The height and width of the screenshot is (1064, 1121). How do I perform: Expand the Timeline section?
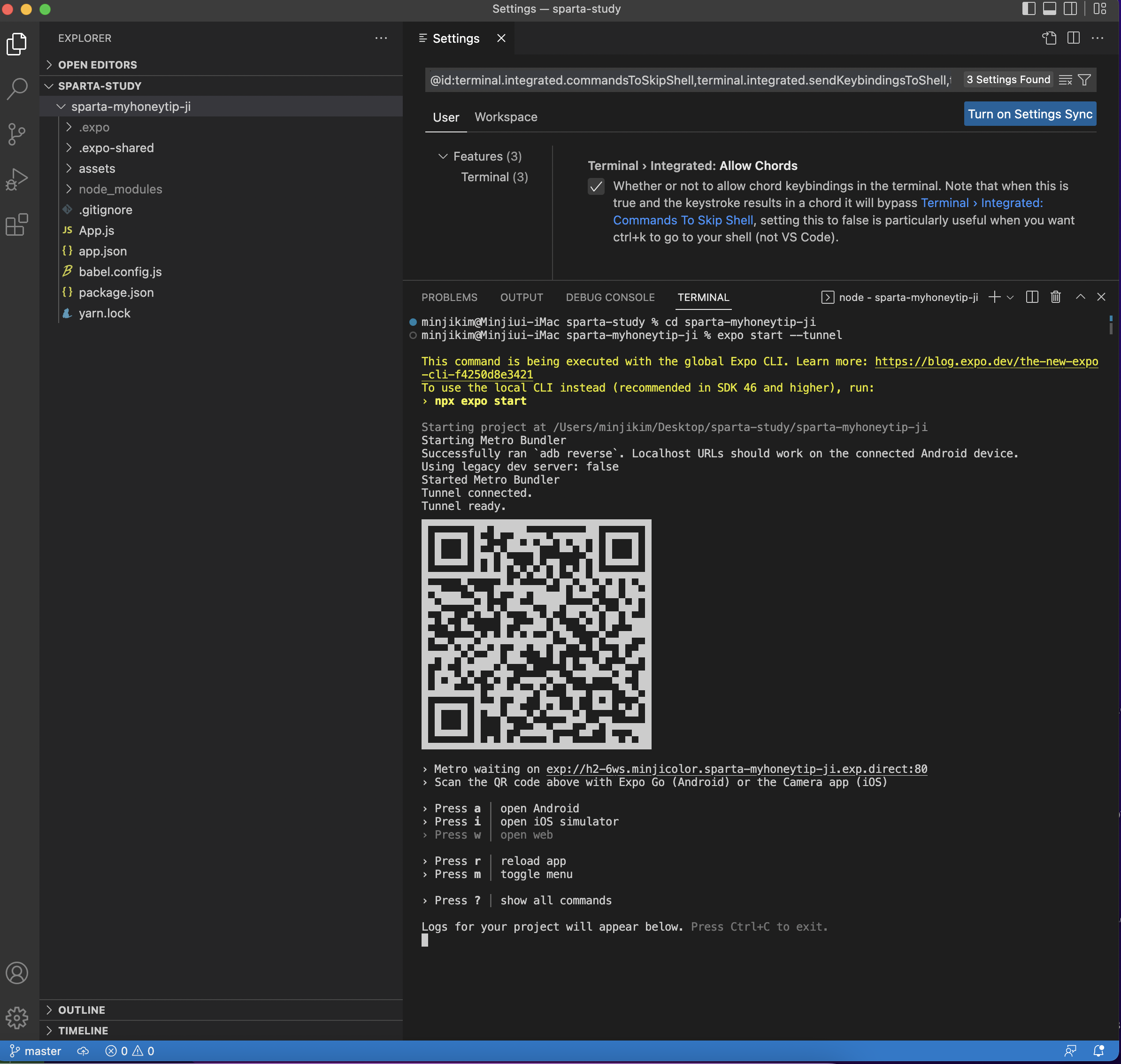tap(221, 1031)
